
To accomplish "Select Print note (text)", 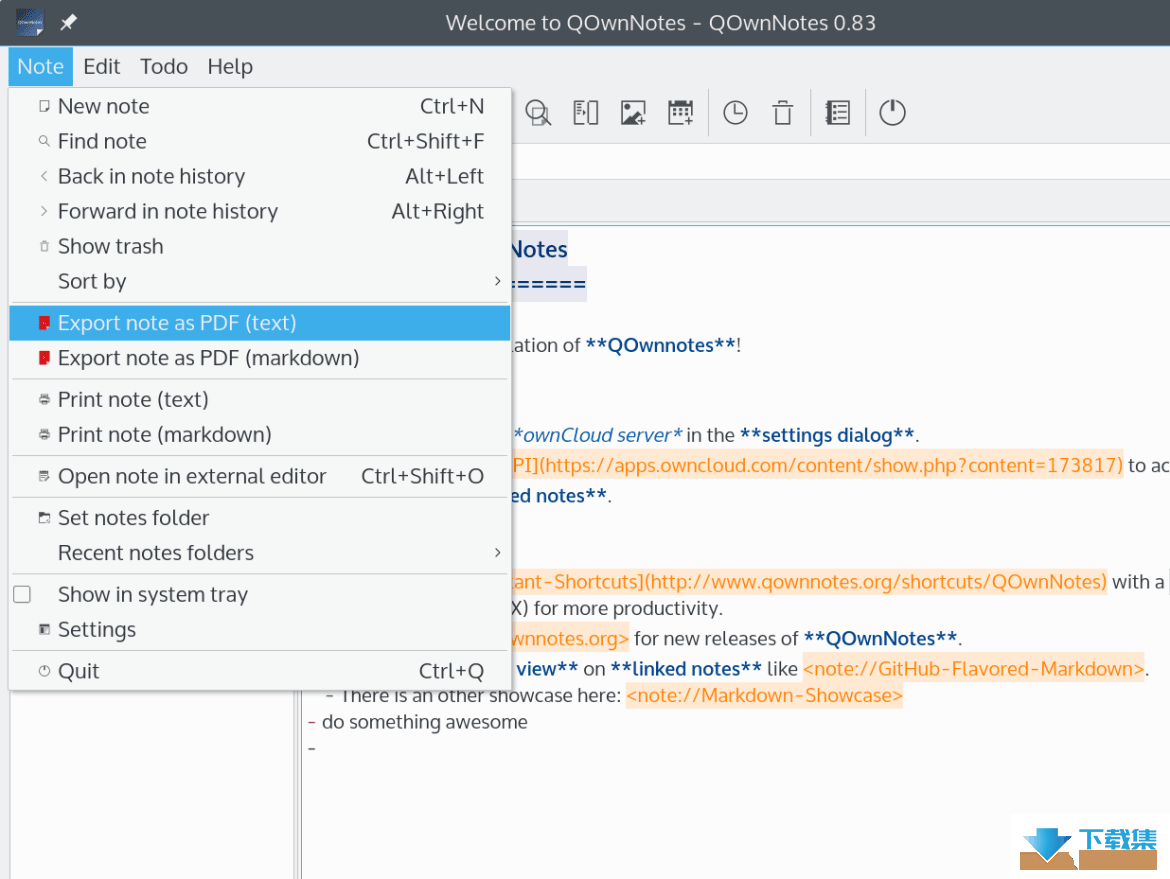I will 260,399.
